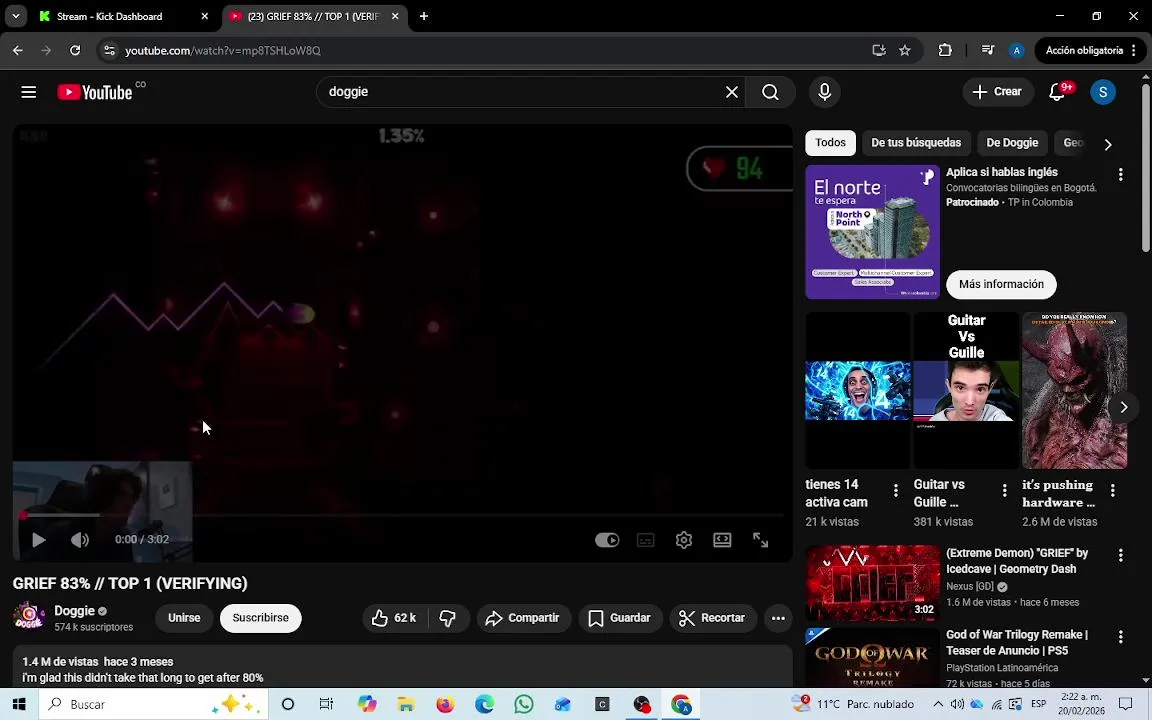
Task: Bookmark this page with the star
Action: pos(904,50)
